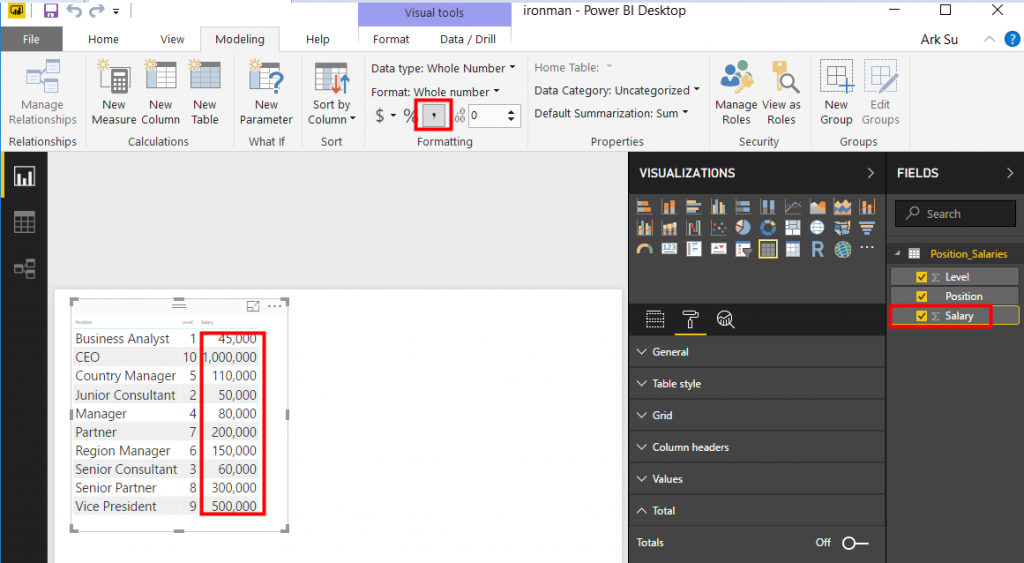Open the Data type dropdown
This screenshot has width=1024, height=563.
point(443,68)
